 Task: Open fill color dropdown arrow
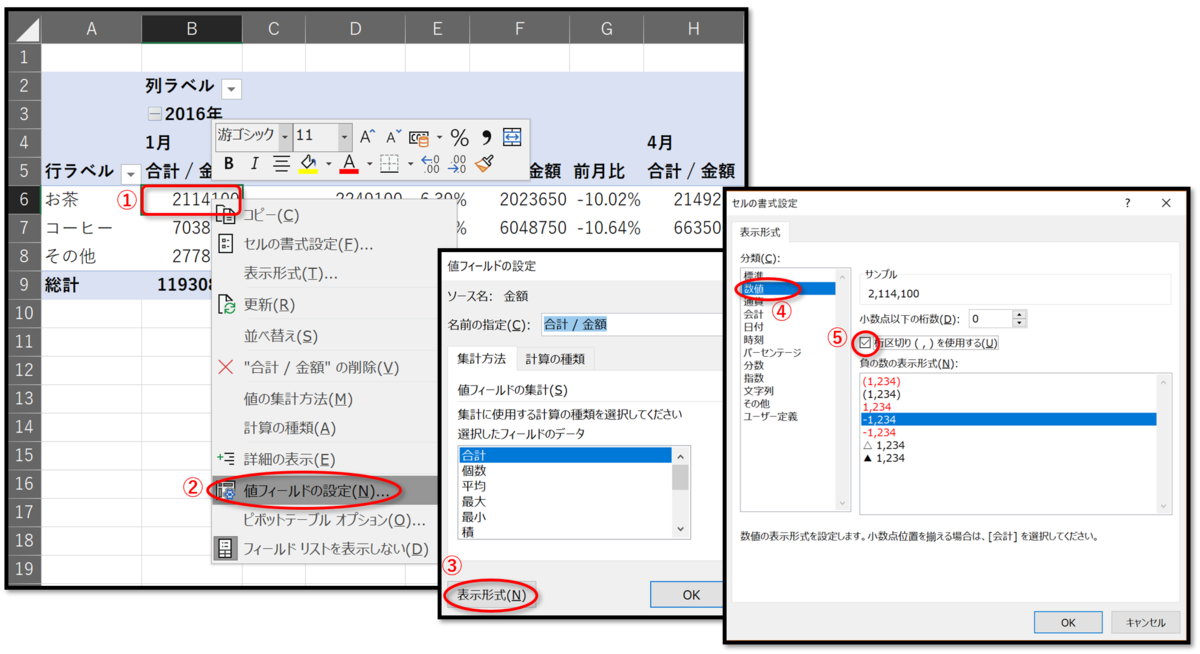(x=328, y=163)
